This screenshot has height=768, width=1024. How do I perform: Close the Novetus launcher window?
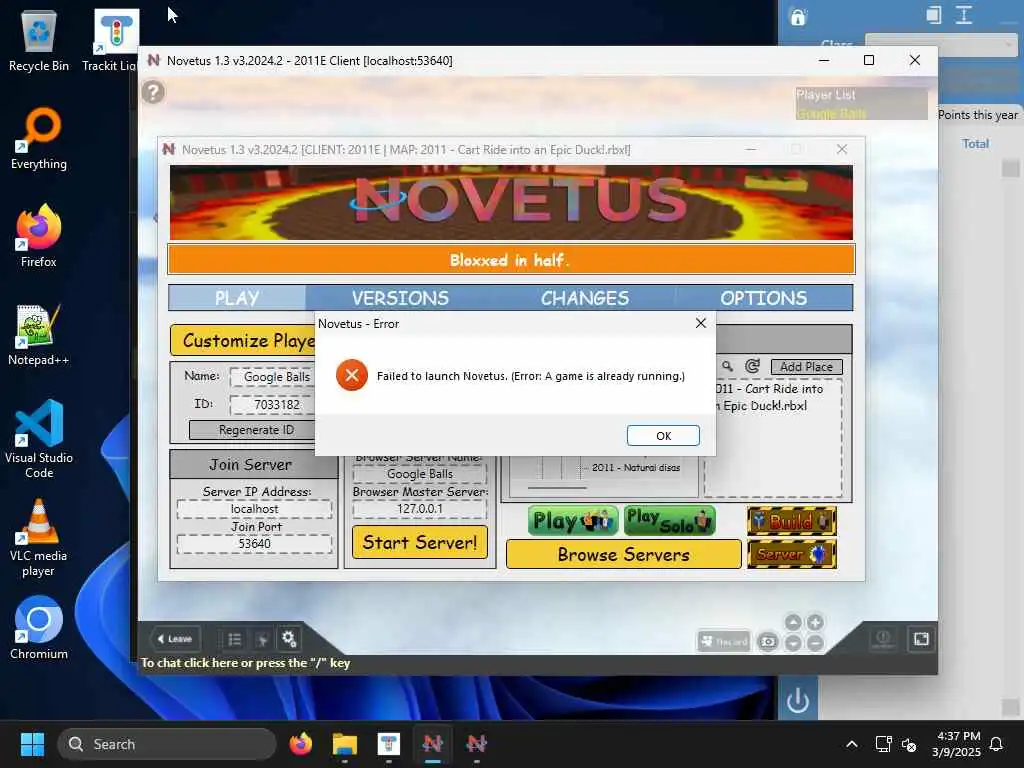pos(842,149)
